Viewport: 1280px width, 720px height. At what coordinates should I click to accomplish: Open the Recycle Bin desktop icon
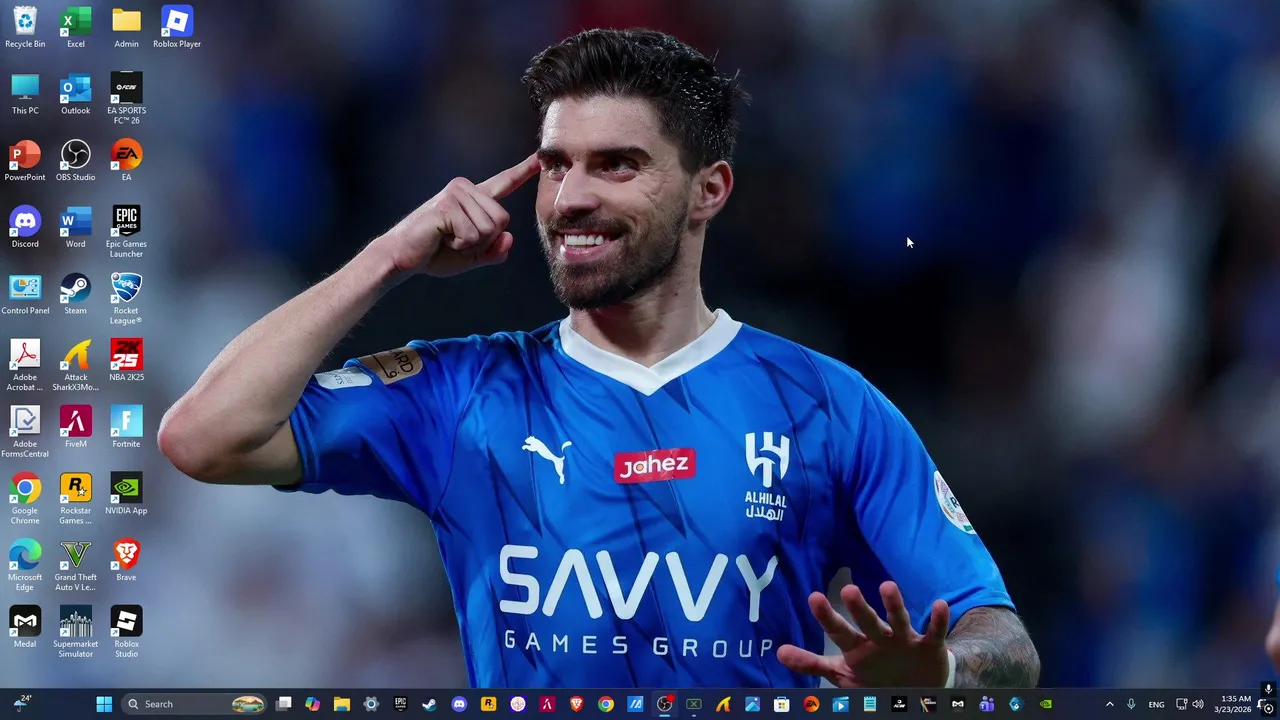coord(25,27)
